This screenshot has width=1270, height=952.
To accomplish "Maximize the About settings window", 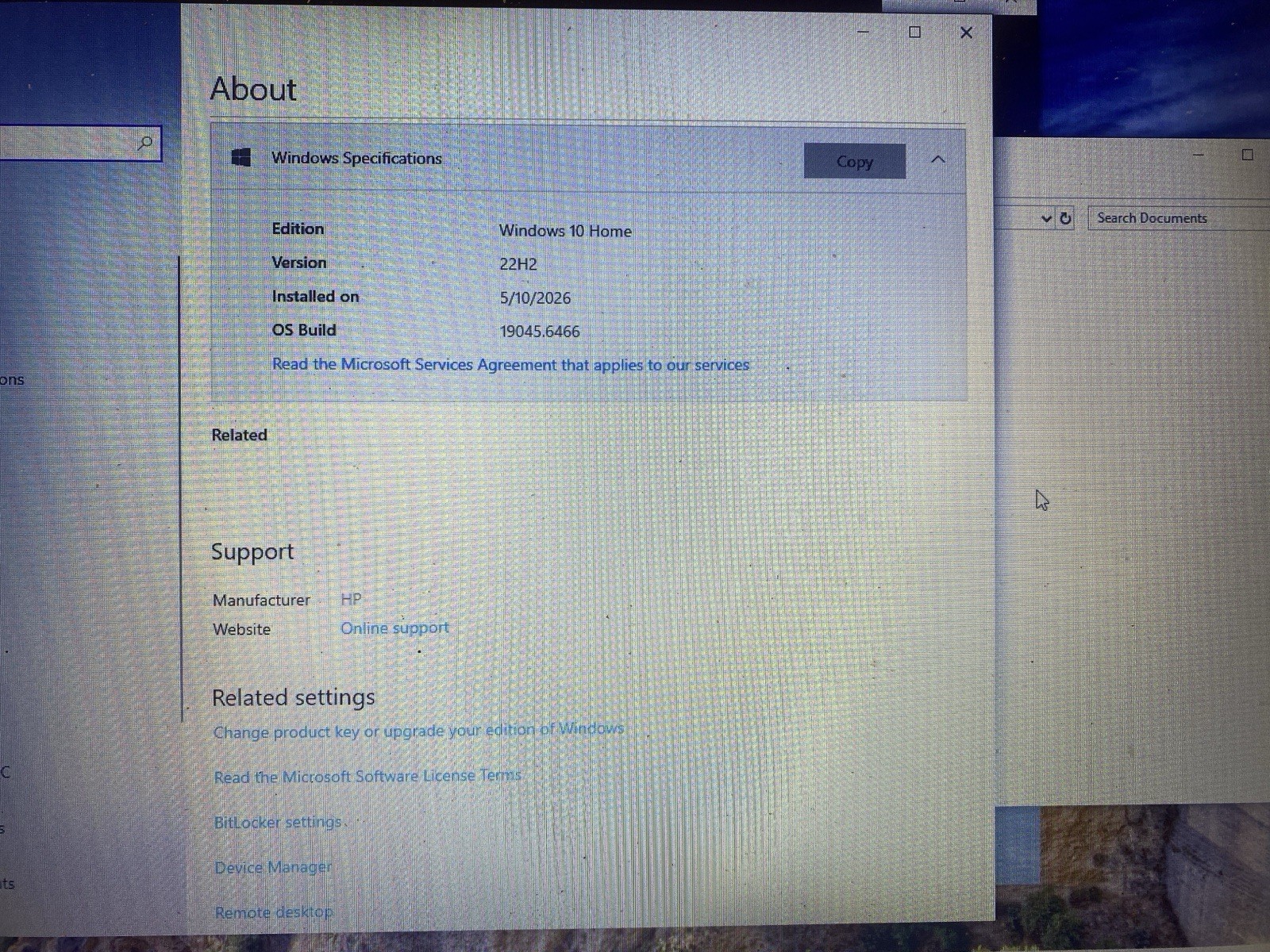I will tap(914, 33).
